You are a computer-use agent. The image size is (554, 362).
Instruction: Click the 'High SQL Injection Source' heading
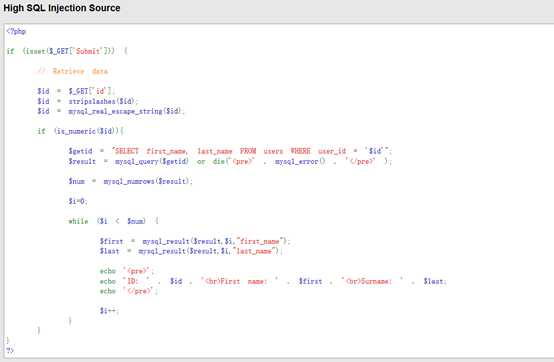[x=62, y=8]
